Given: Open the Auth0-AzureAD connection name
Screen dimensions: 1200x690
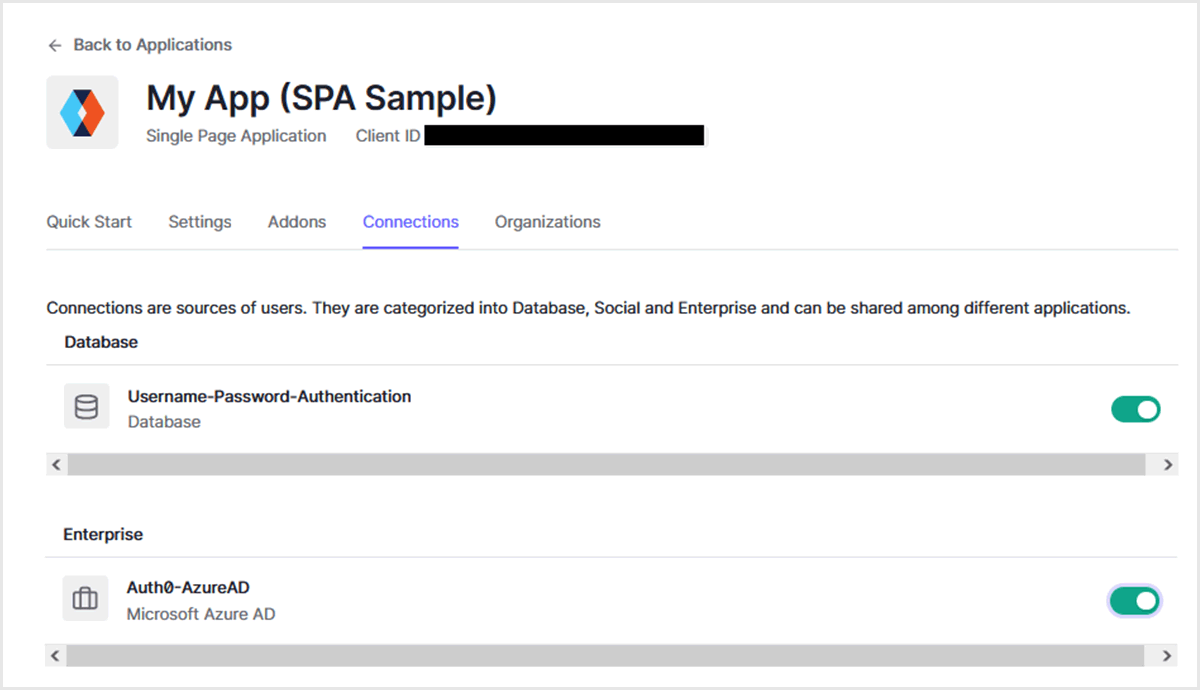Looking at the screenshot, I should 188,588.
